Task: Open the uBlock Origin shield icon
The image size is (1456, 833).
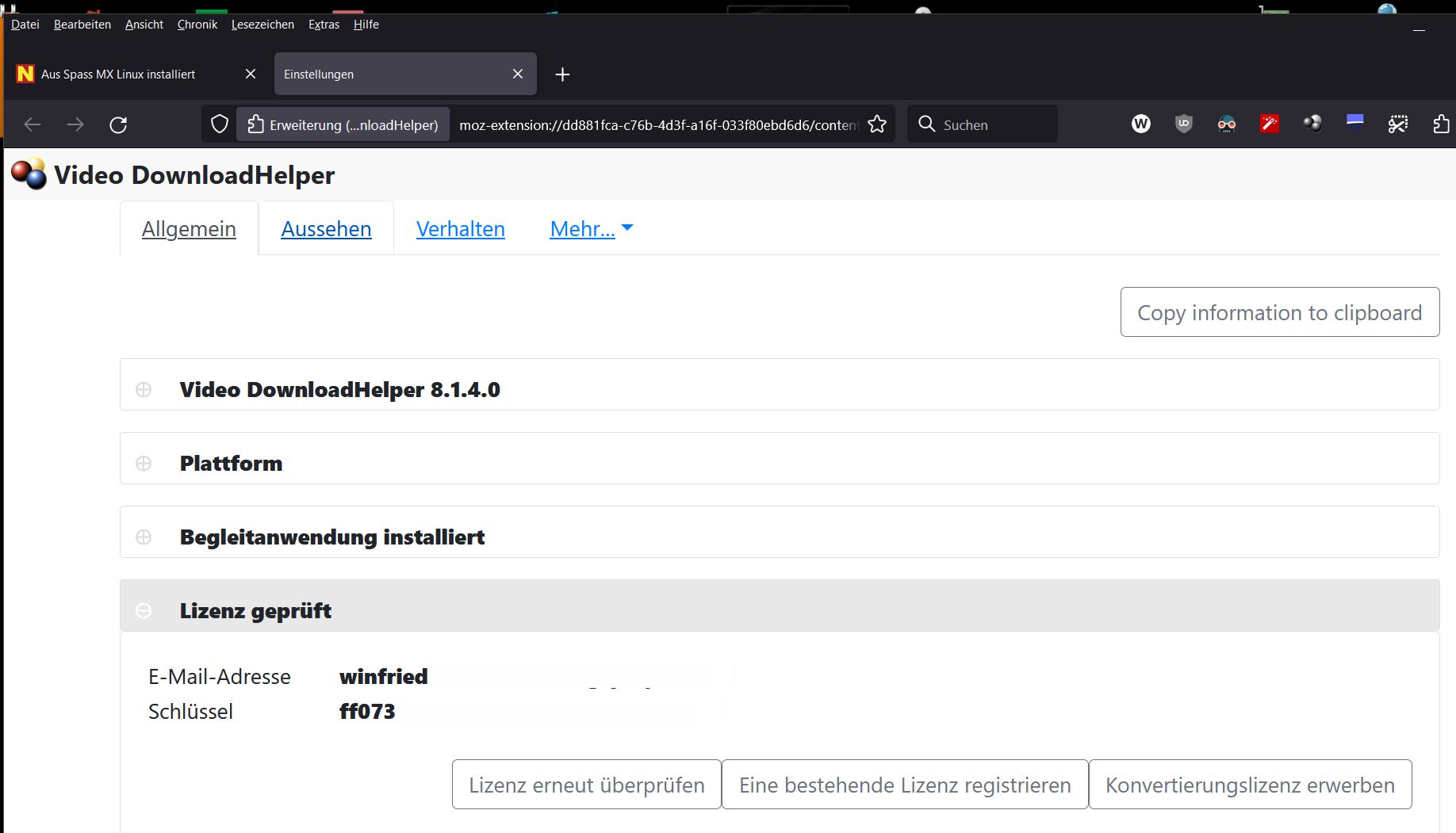Action: pos(1184,124)
